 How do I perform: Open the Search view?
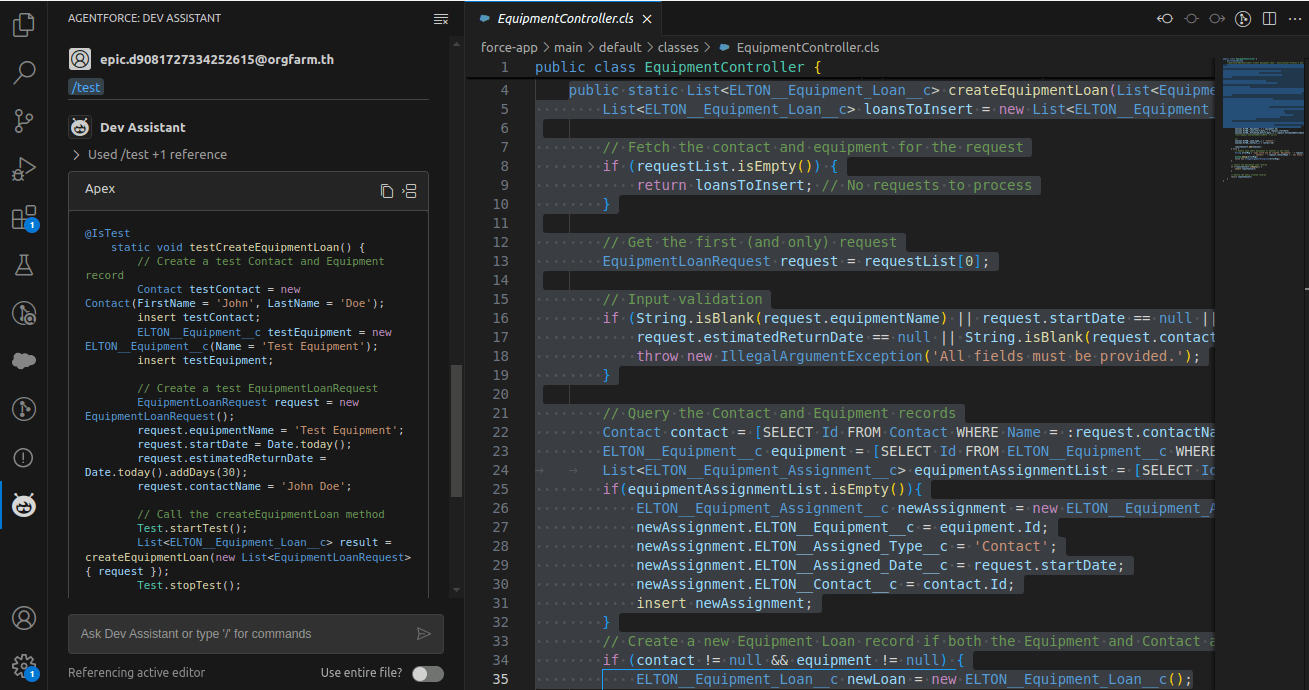[x=24, y=73]
